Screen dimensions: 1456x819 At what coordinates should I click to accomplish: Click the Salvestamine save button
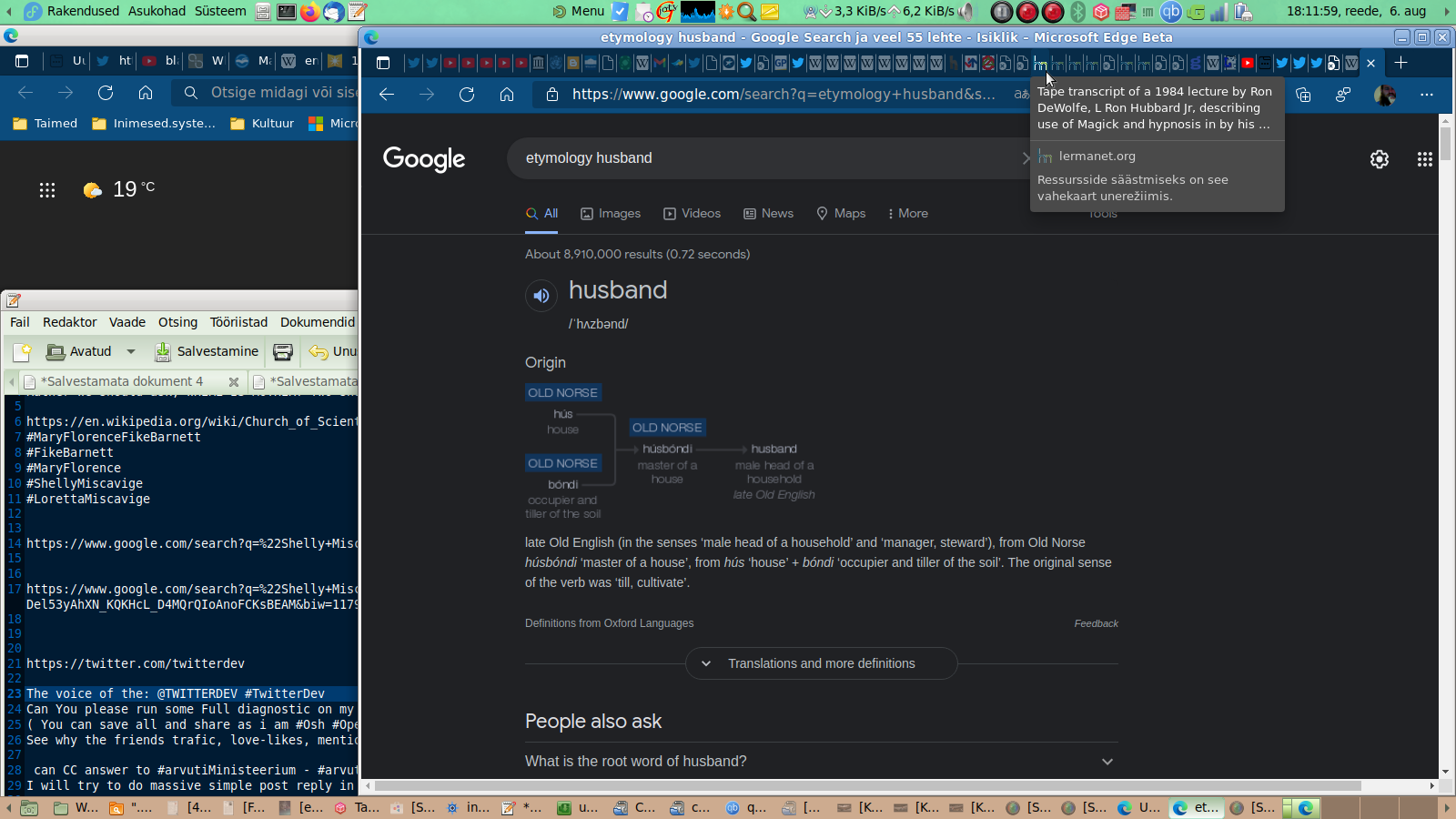(207, 352)
